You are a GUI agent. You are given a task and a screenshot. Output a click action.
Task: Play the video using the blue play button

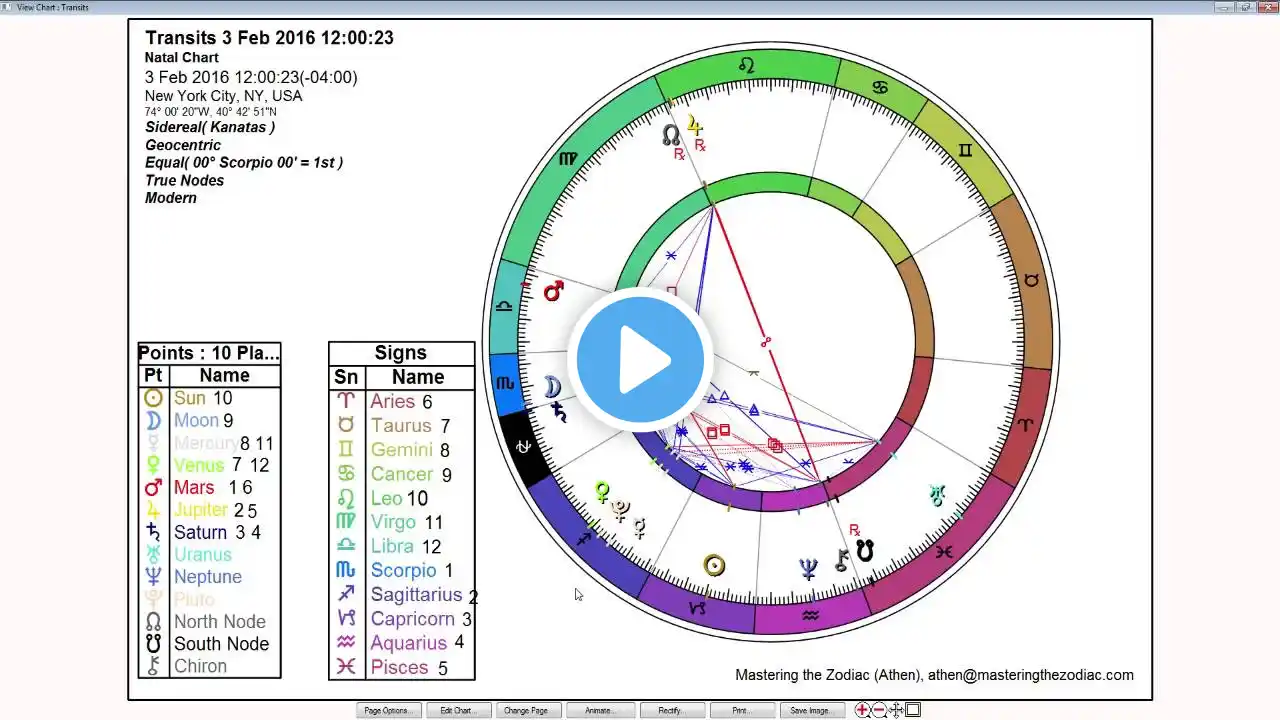pyautogui.click(x=641, y=359)
